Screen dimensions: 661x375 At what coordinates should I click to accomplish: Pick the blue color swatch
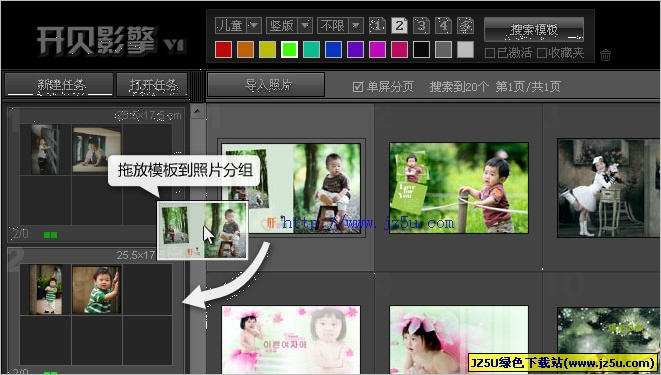click(x=333, y=50)
